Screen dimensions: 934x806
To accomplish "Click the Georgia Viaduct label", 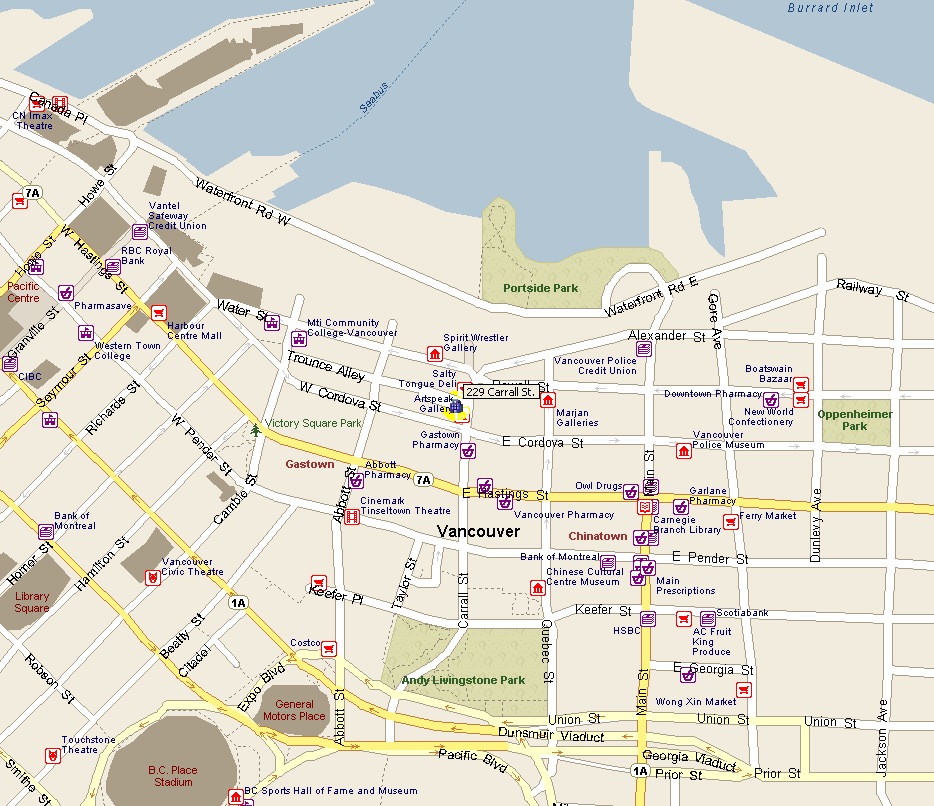I will [x=689, y=760].
